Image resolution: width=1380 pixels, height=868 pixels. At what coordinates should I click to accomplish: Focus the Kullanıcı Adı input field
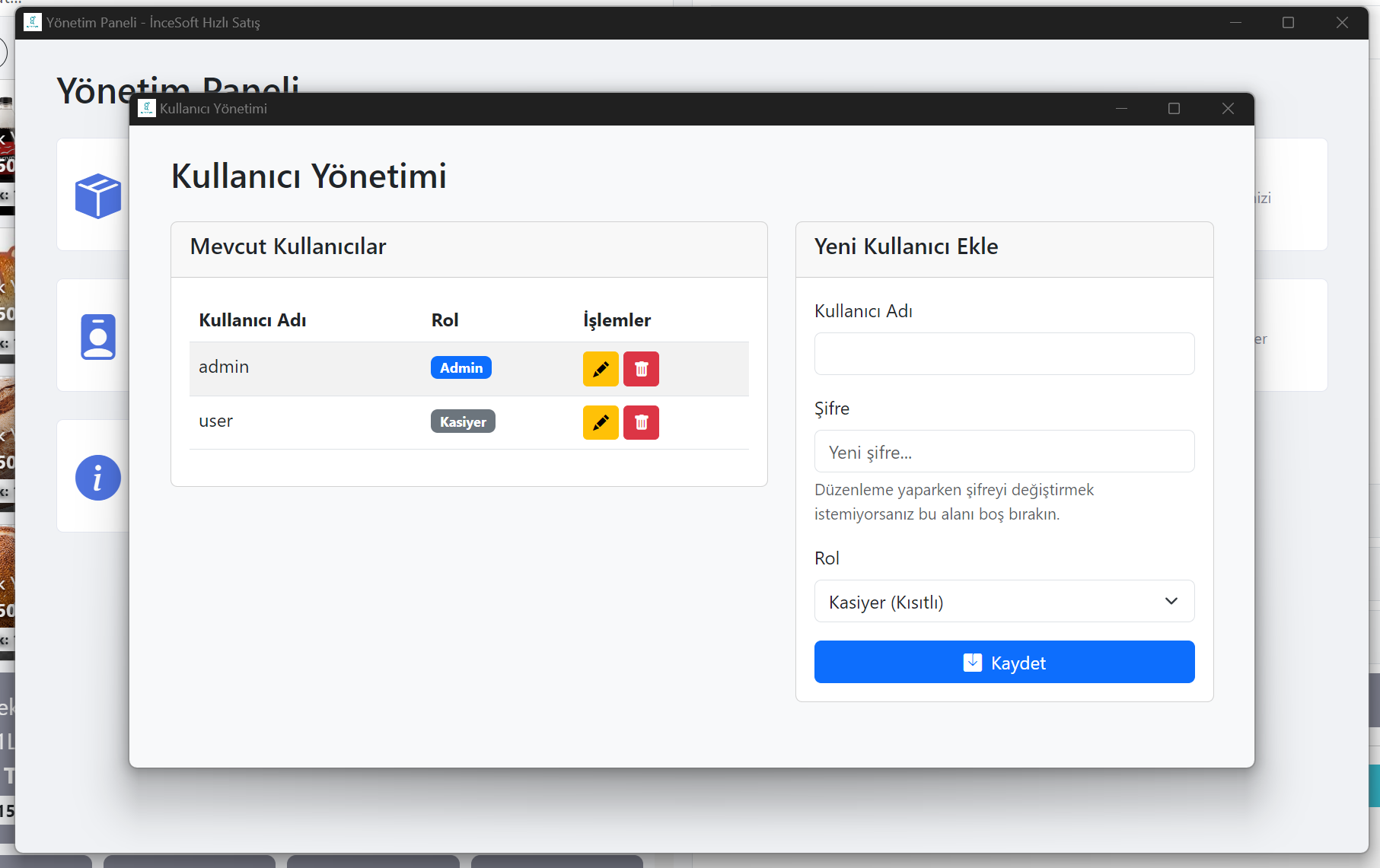[1003, 354]
